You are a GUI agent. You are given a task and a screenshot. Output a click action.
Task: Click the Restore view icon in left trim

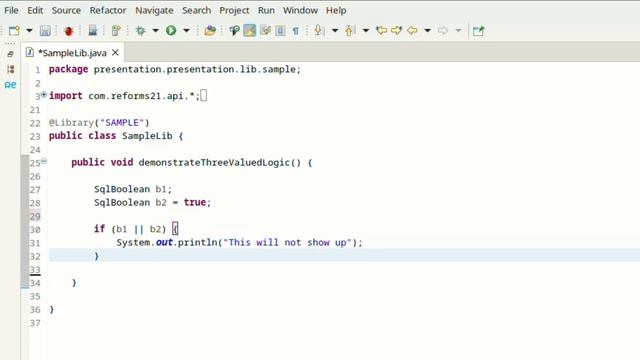pos(11,53)
